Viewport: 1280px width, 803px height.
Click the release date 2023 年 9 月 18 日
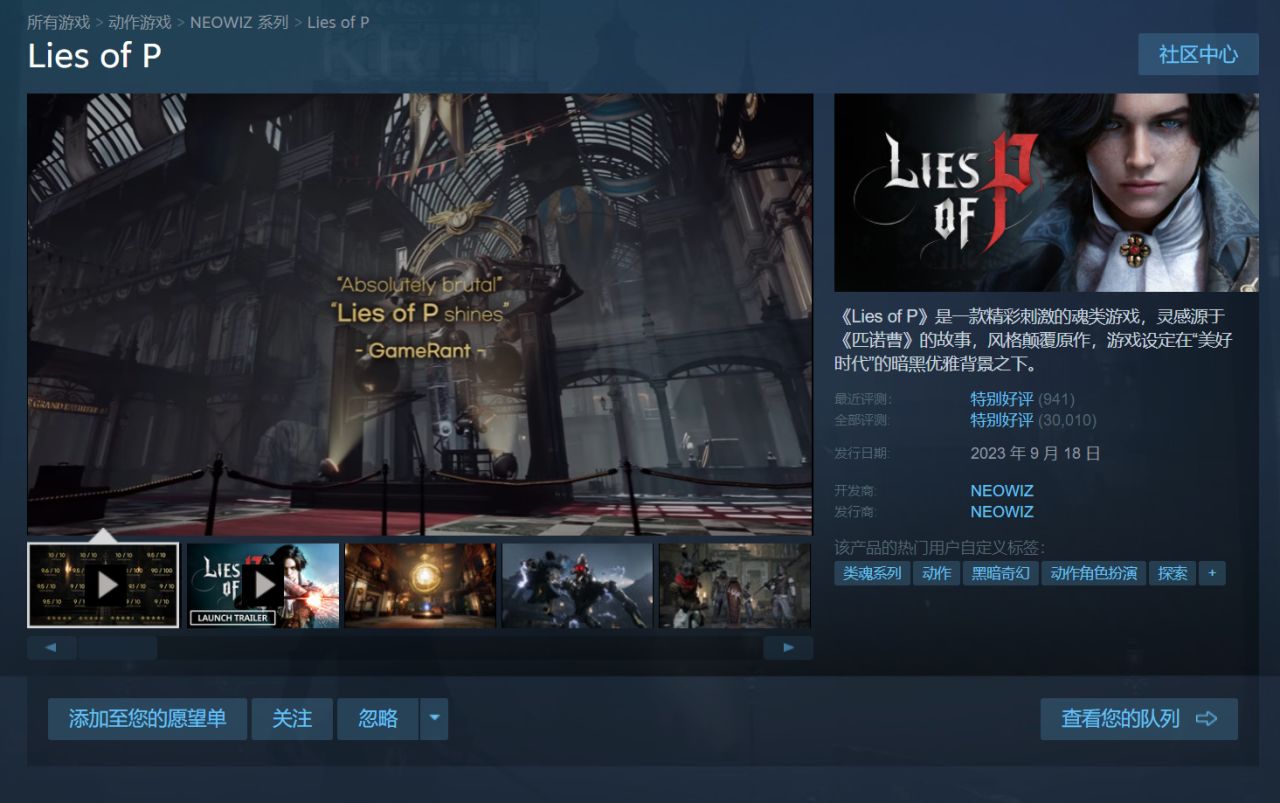point(1035,453)
